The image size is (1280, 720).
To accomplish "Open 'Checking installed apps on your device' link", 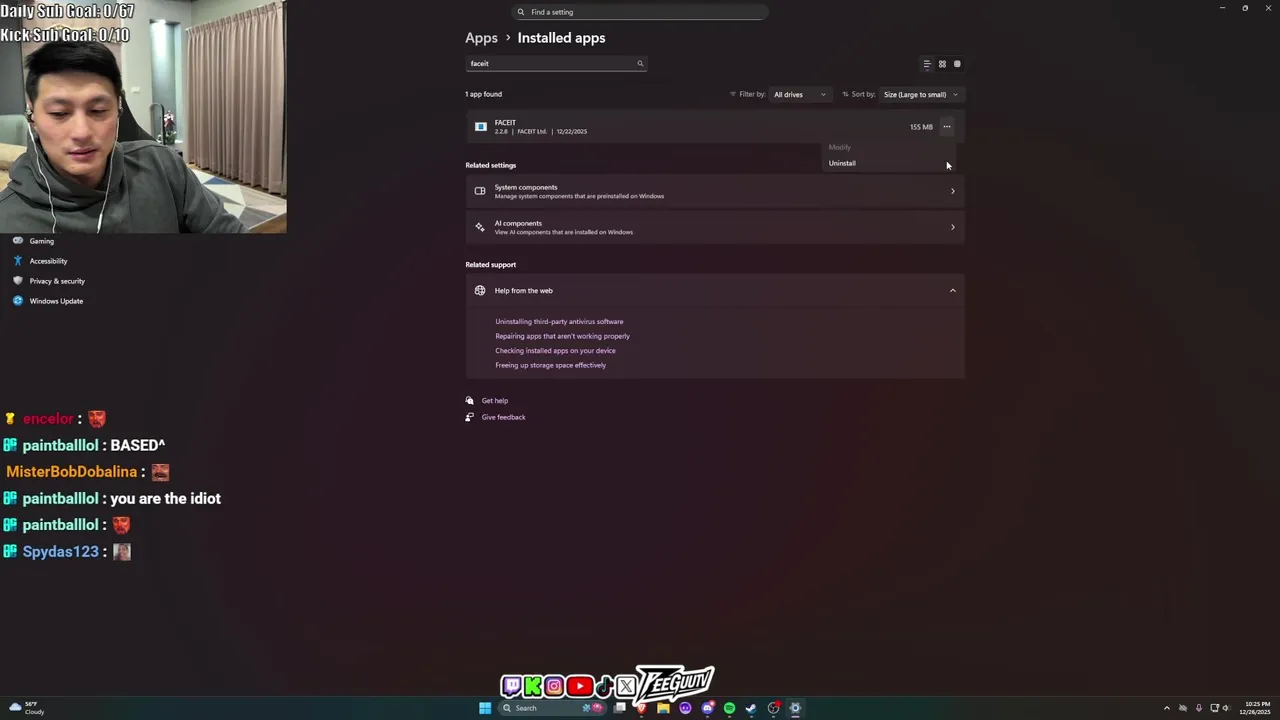I will coord(555,351).
